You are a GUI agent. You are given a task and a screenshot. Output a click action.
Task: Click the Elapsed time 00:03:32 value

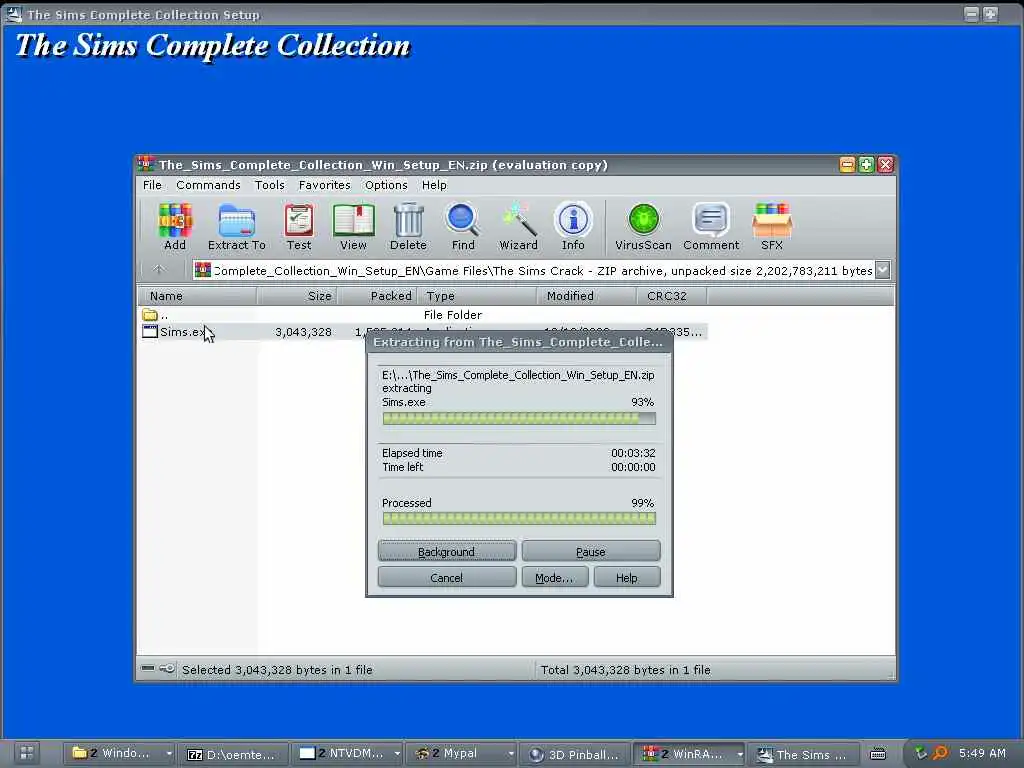click(633, 453)
